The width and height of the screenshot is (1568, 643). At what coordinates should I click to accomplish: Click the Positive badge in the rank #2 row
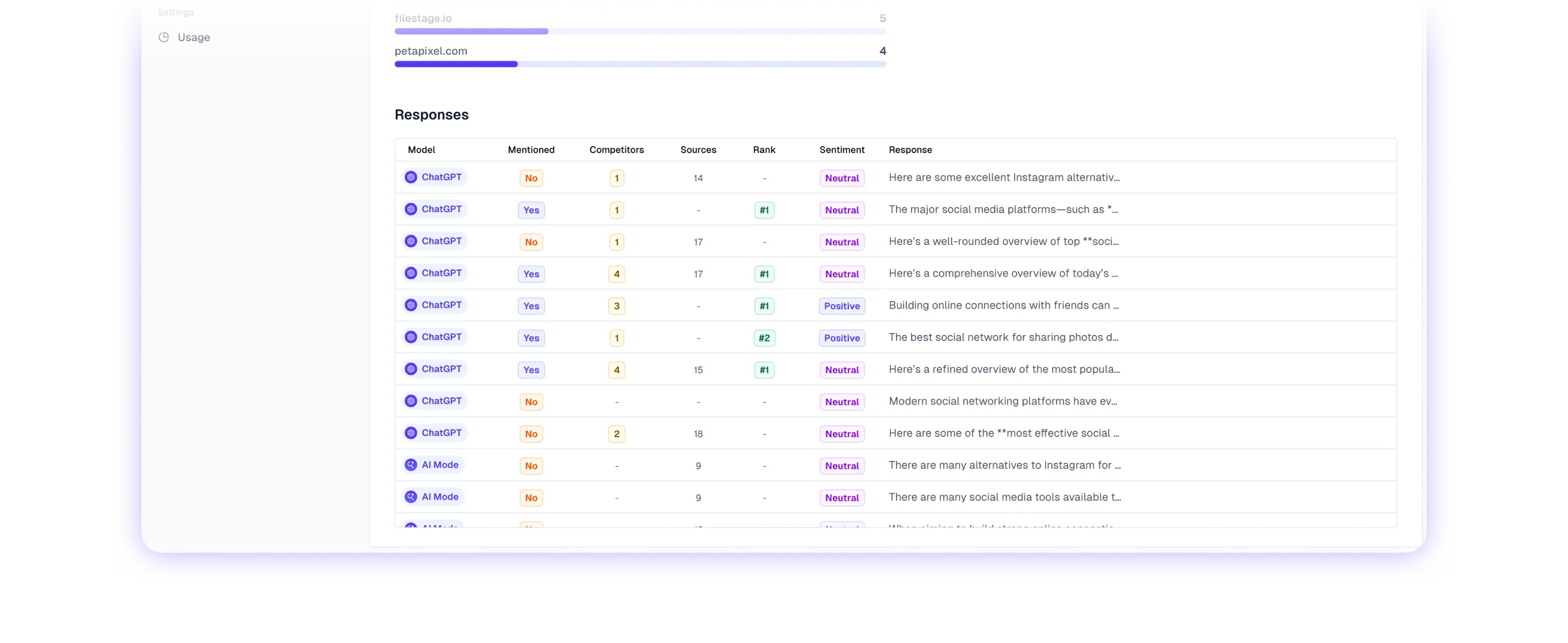pos(842,338)
